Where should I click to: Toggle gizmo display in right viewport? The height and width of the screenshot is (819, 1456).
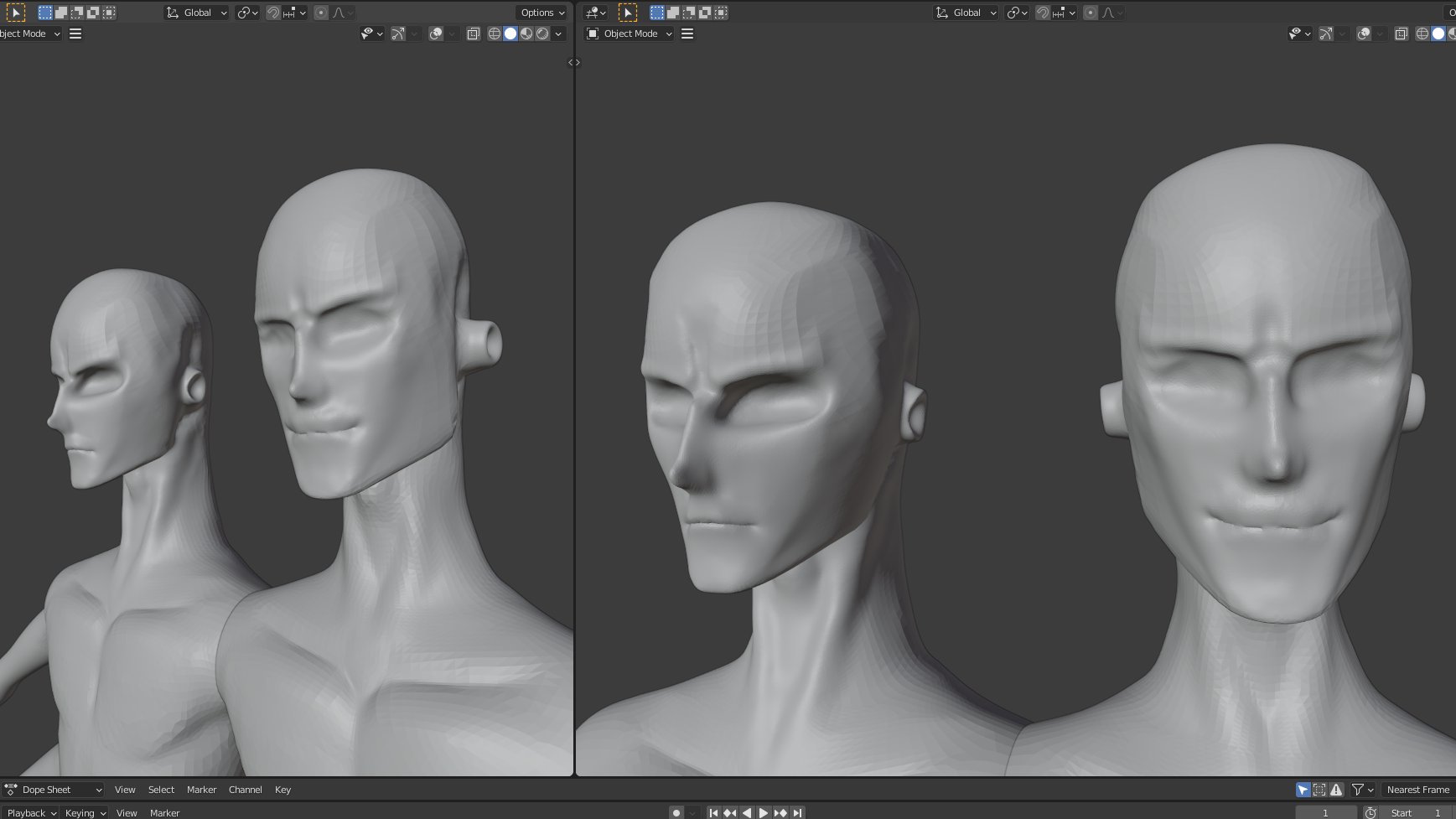[1326, 34]
